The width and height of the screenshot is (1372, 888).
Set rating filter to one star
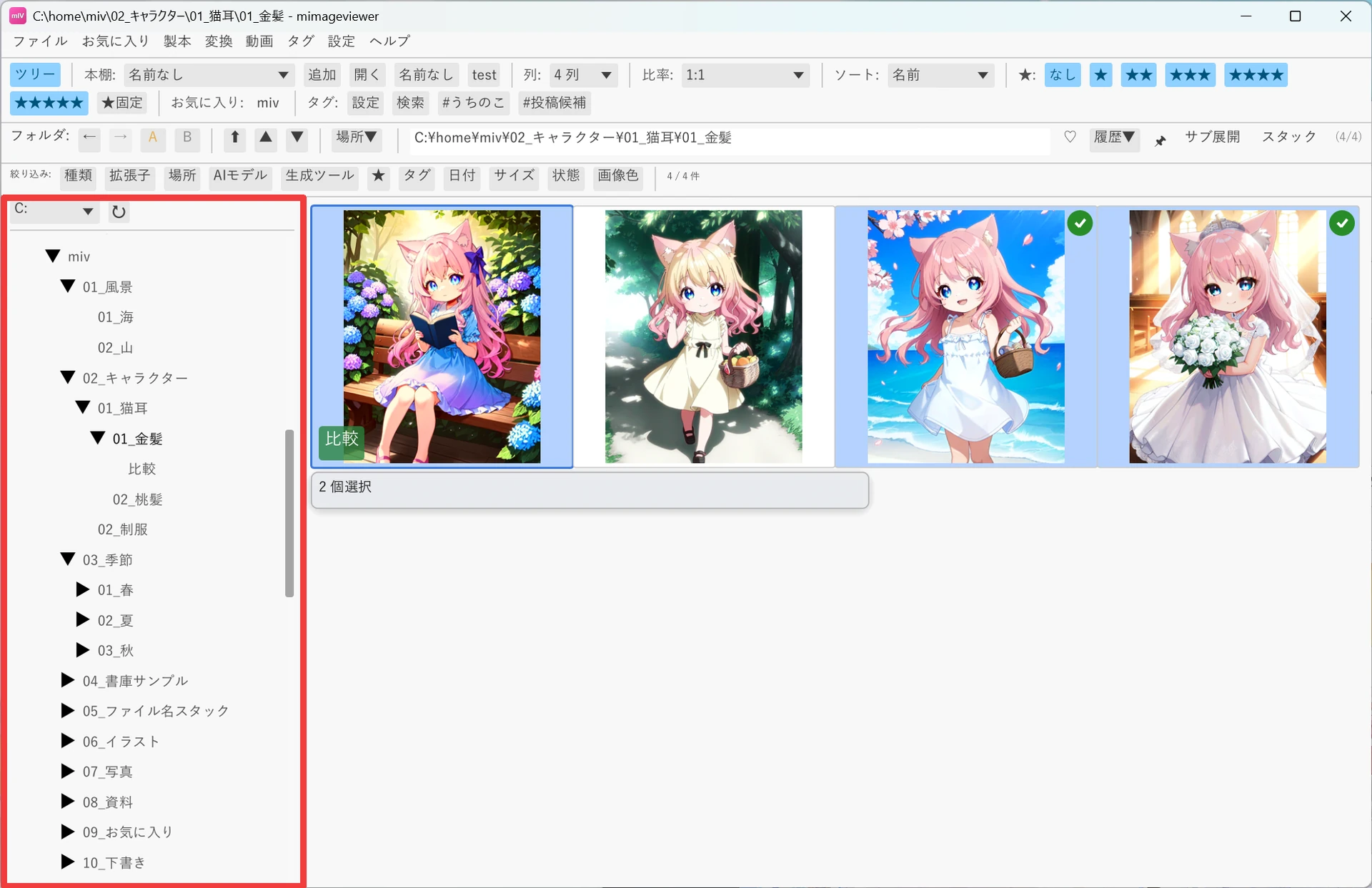[1101, 75]
